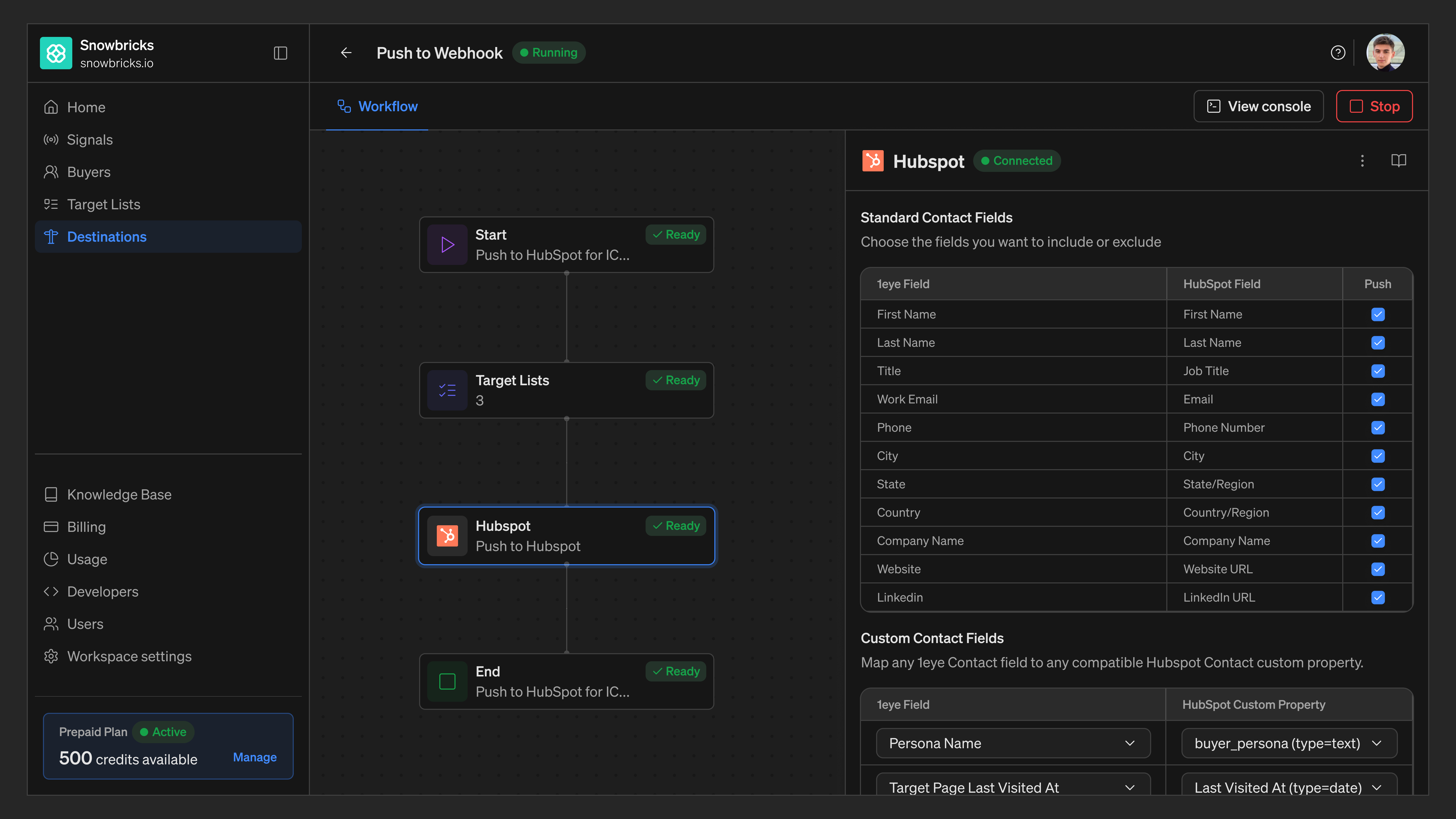Toggle the Website URL push checkbox
Screen dimensions: 1456x819
tap(1378, 569)
